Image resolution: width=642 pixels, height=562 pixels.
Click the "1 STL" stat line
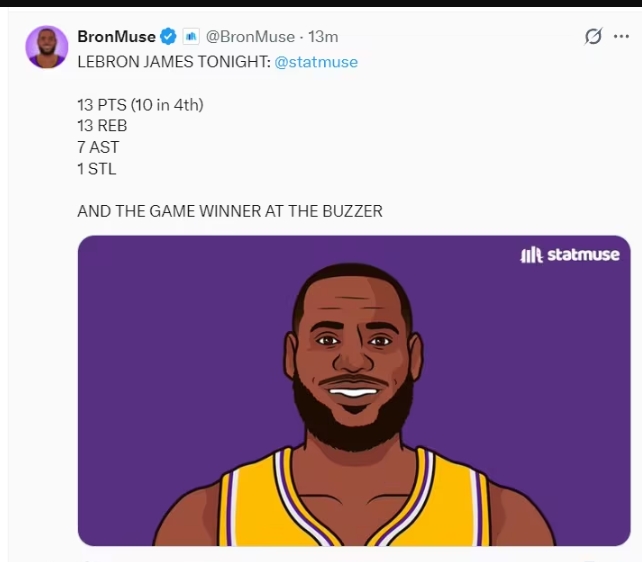click(97, 169)
